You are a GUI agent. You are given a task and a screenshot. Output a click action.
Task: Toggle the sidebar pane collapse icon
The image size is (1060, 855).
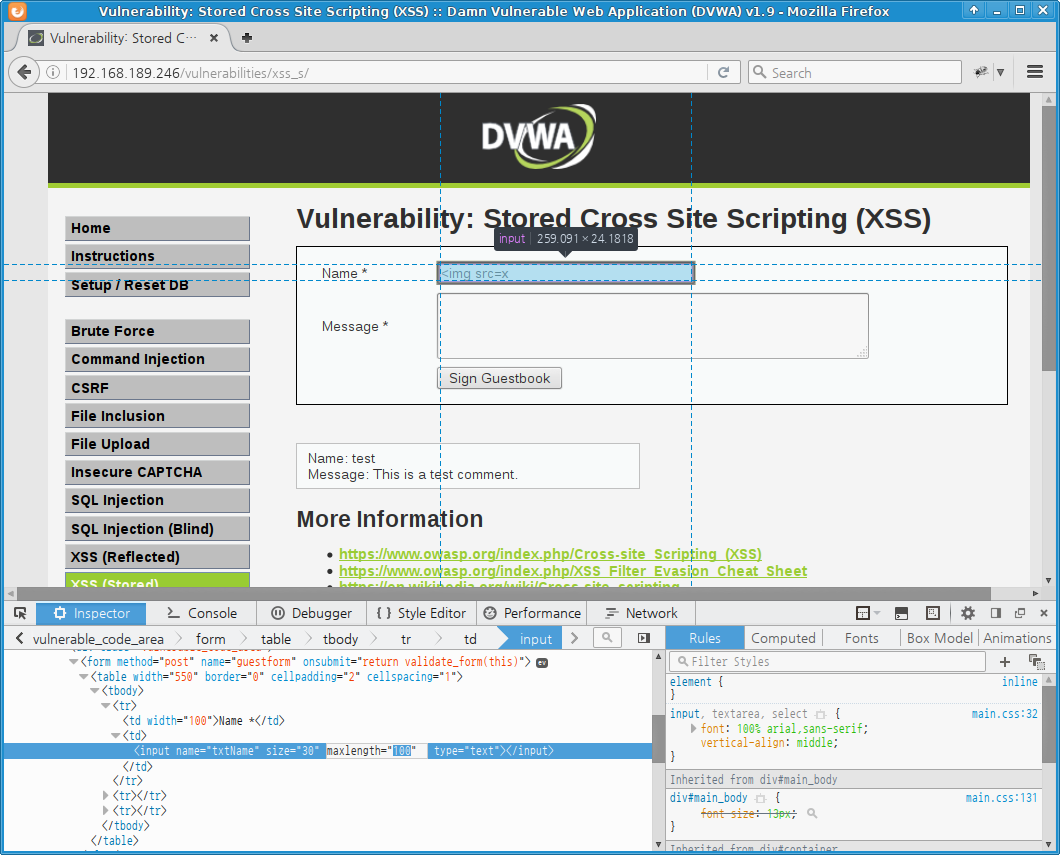[x=644, y=637]
